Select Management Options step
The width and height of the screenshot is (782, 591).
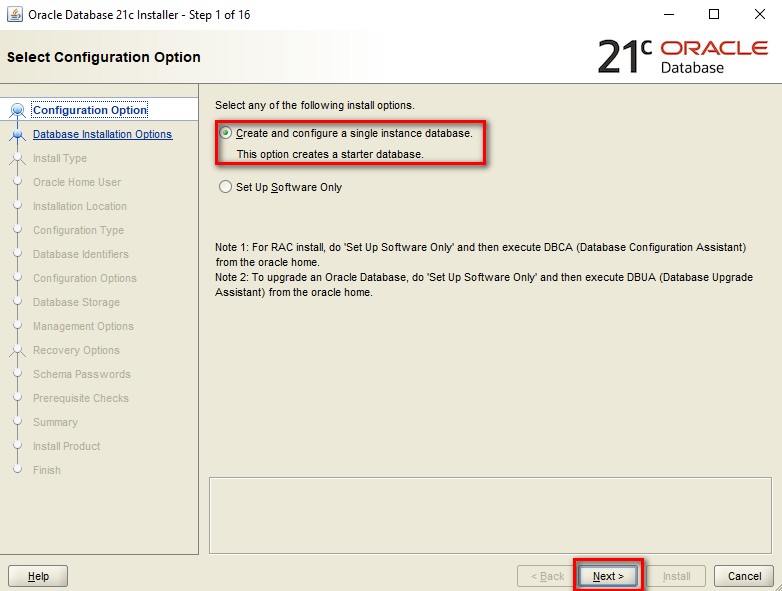[83, 326]
